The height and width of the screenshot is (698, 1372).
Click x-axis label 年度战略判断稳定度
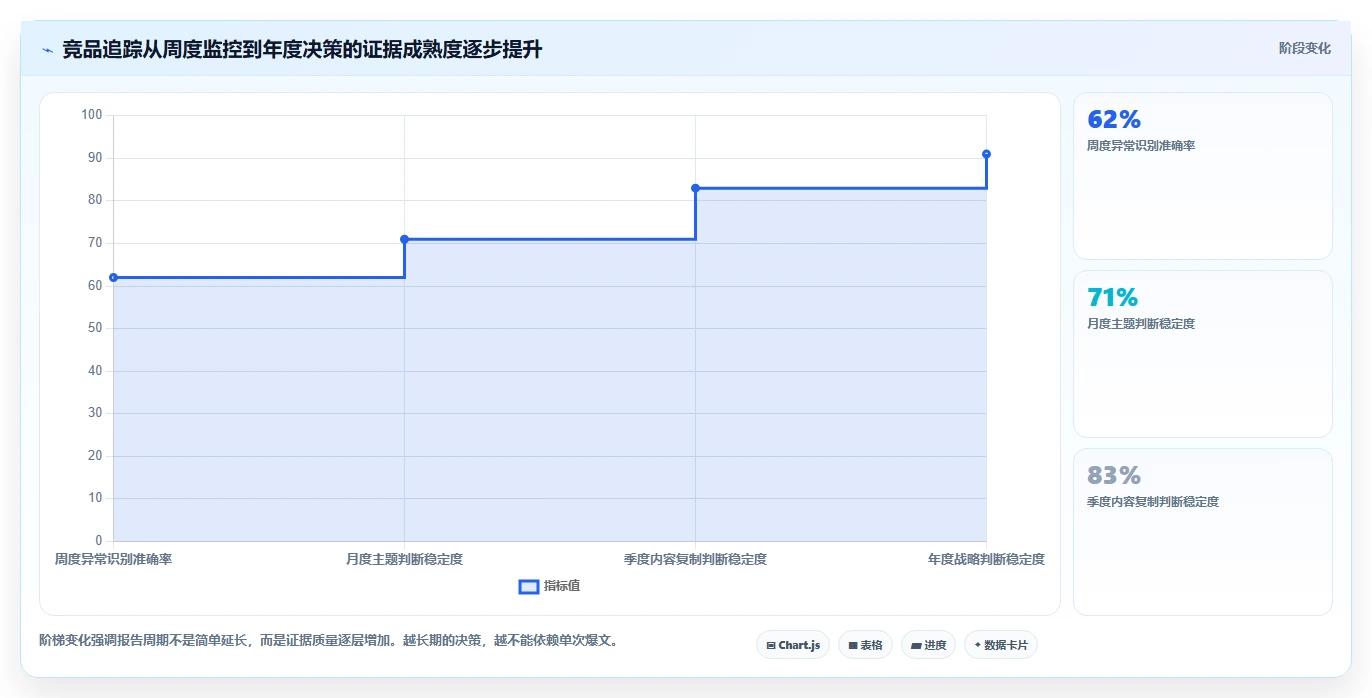click(x=986, y=559)
